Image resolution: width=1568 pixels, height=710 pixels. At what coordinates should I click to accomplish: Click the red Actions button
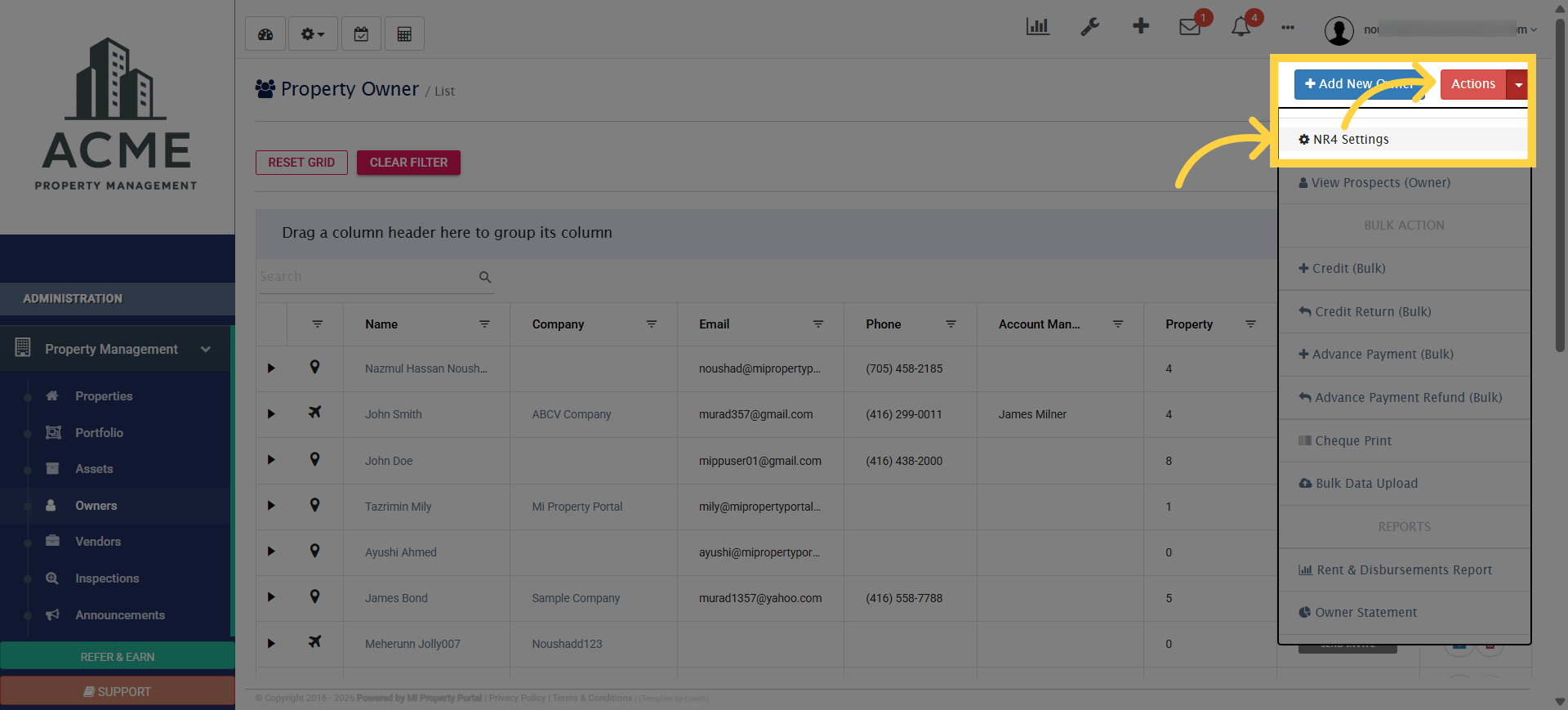click(1473, 84)
